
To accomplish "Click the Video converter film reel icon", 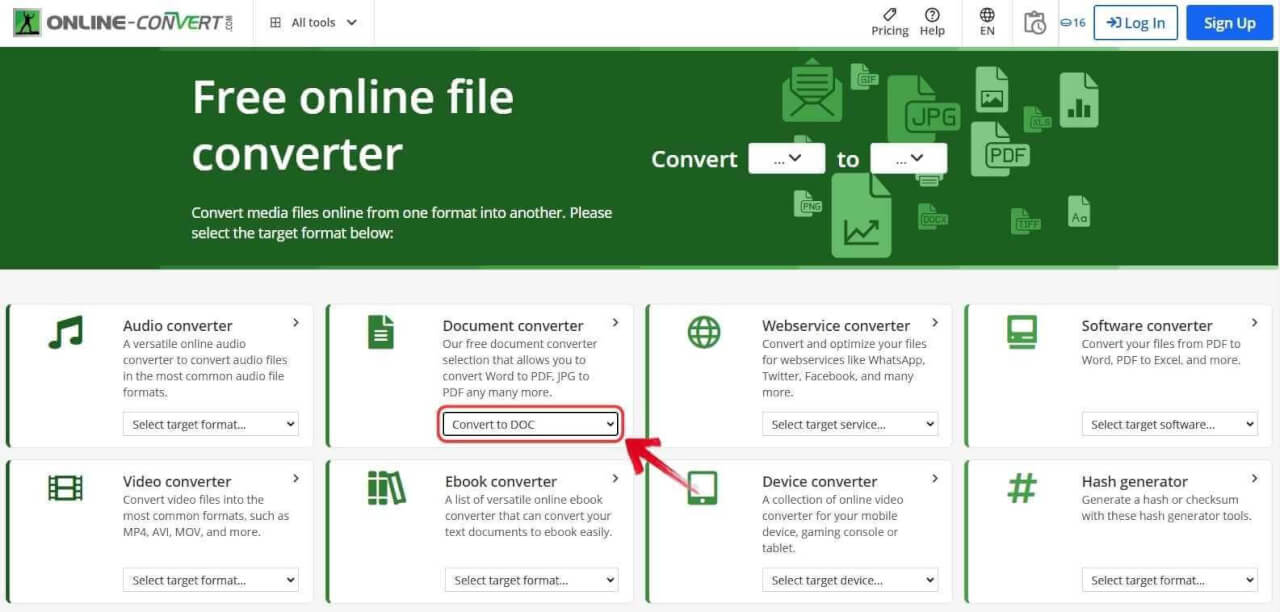I will pos(64,489).
